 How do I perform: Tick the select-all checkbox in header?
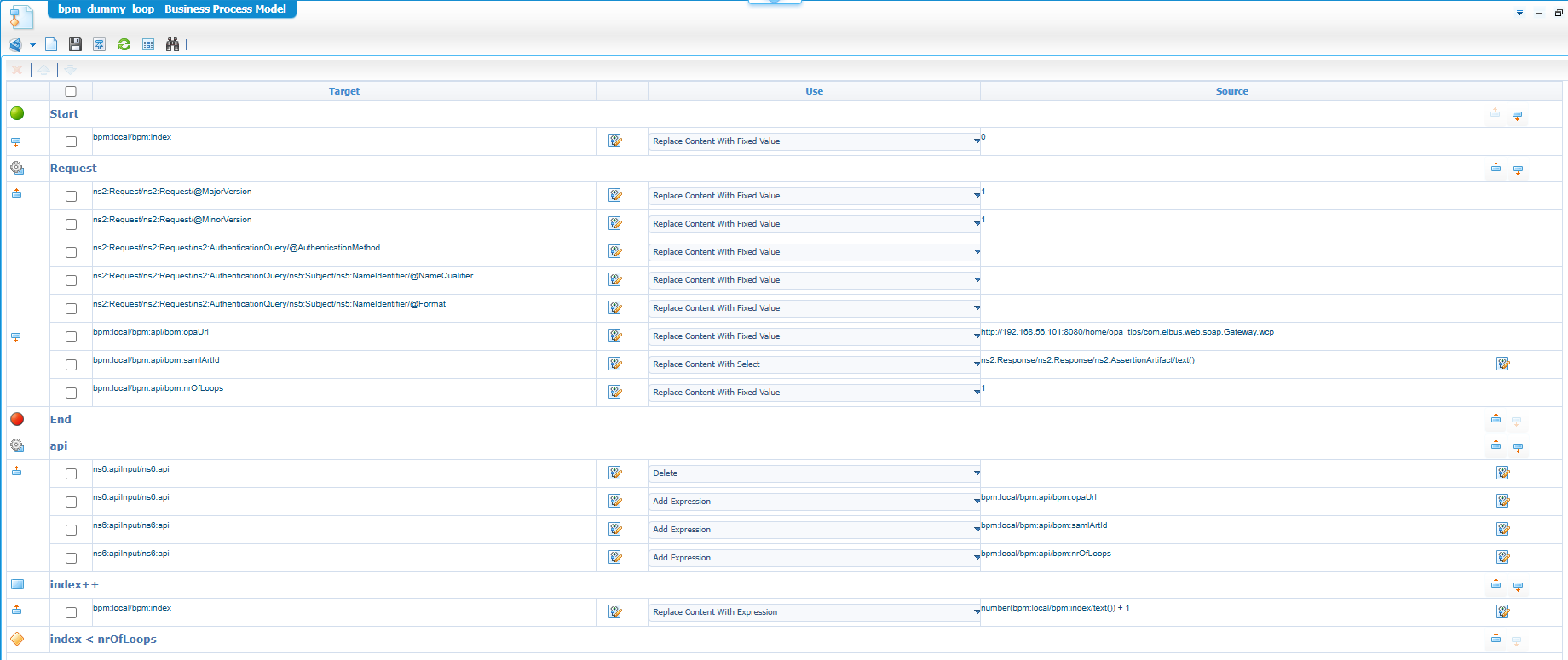pos(71,91)
